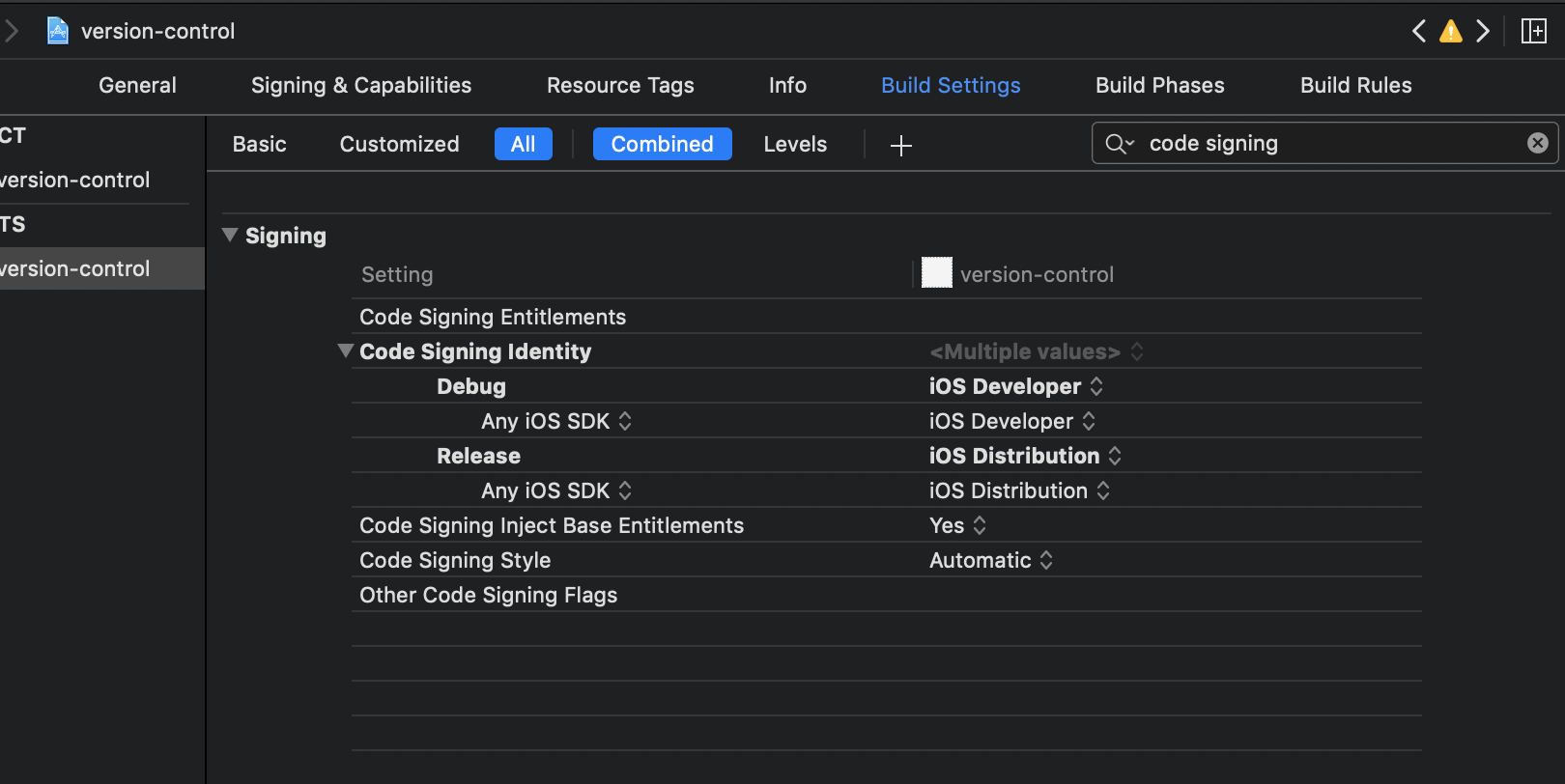
Task: Select the Basic settings filter
Action: (x=260, y=144)
